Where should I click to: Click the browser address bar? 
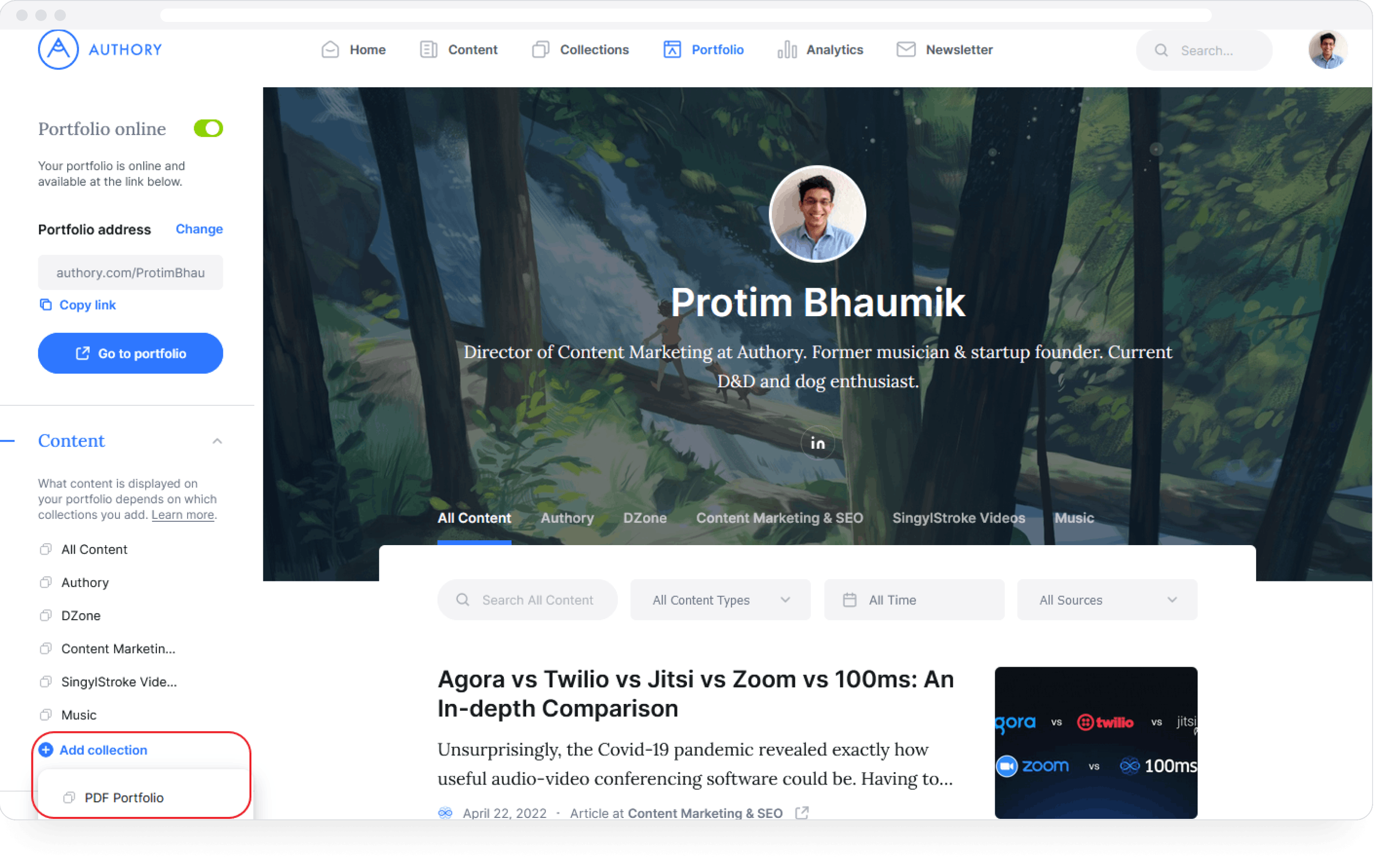click(685, 15)
